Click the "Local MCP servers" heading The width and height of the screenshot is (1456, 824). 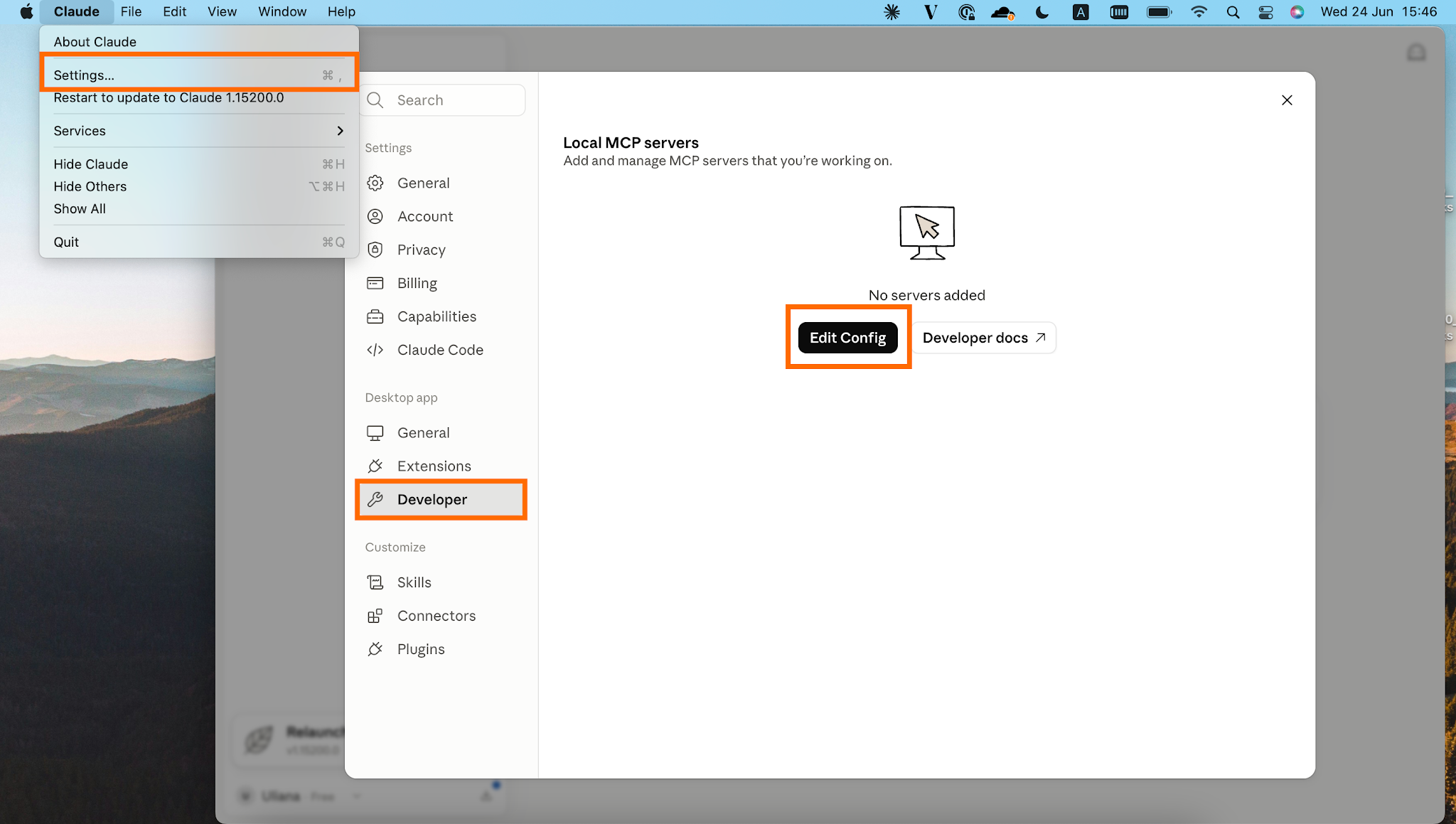(631, 142)
